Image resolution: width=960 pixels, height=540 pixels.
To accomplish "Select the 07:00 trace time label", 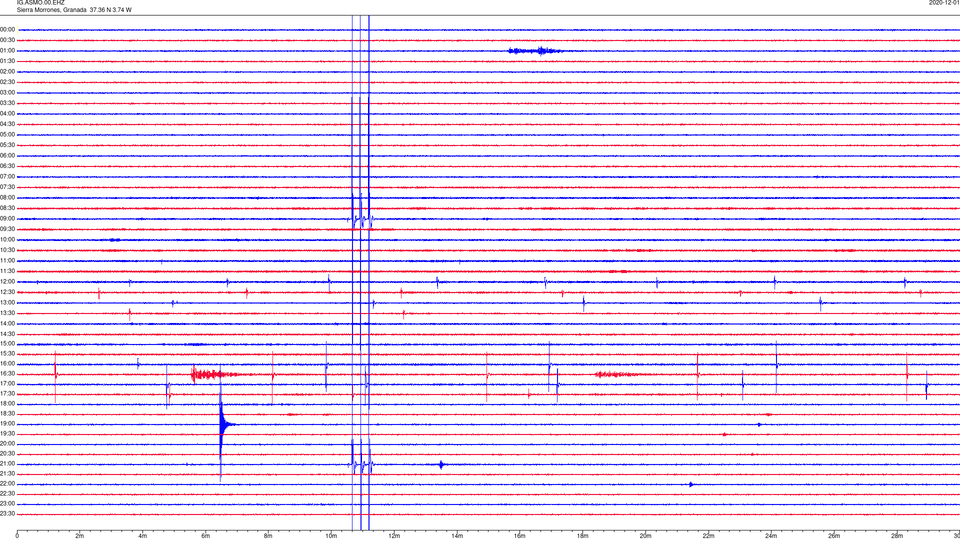I will point(7,176).
